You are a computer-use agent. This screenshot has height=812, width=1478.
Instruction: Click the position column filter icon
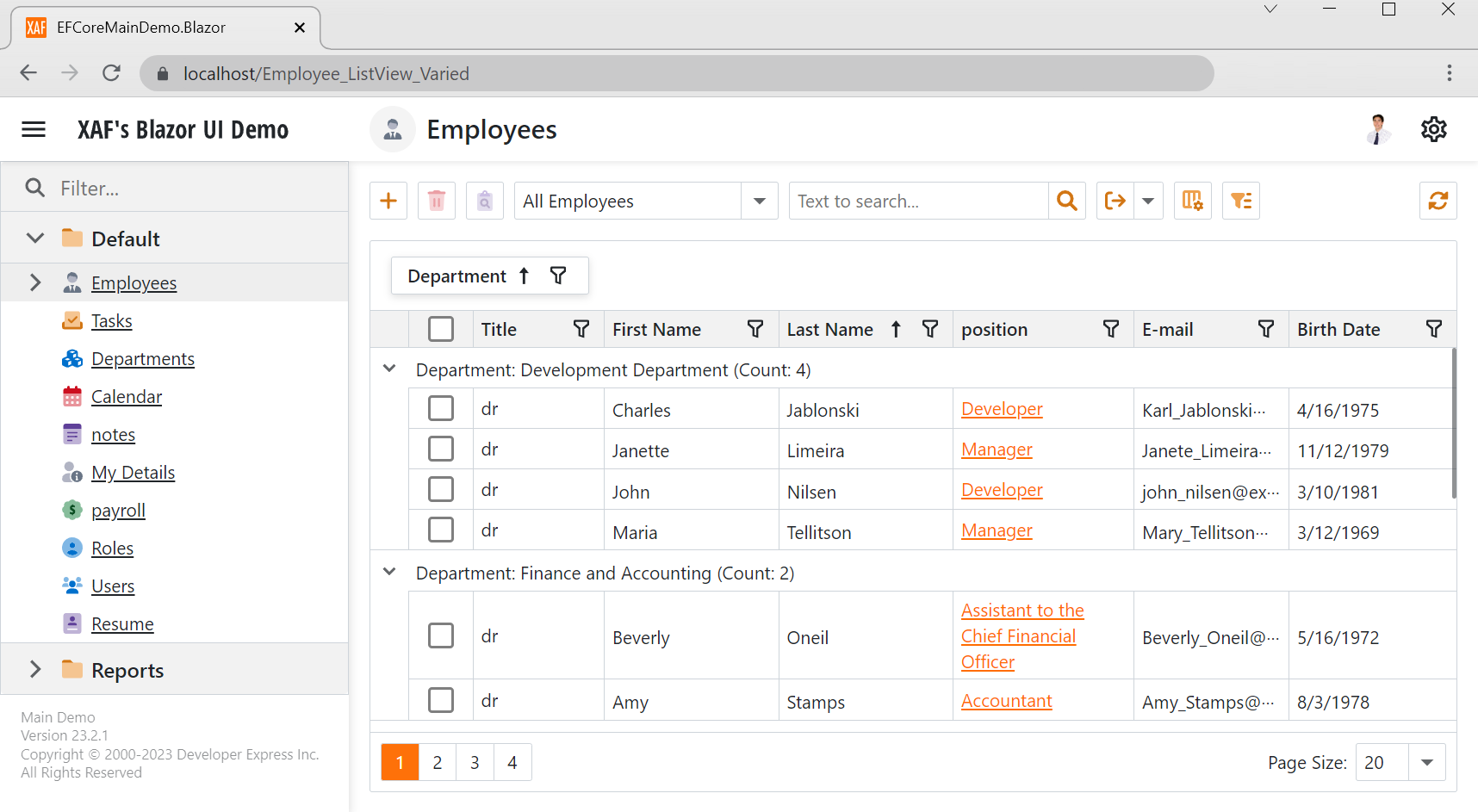tap(1111, 329)
